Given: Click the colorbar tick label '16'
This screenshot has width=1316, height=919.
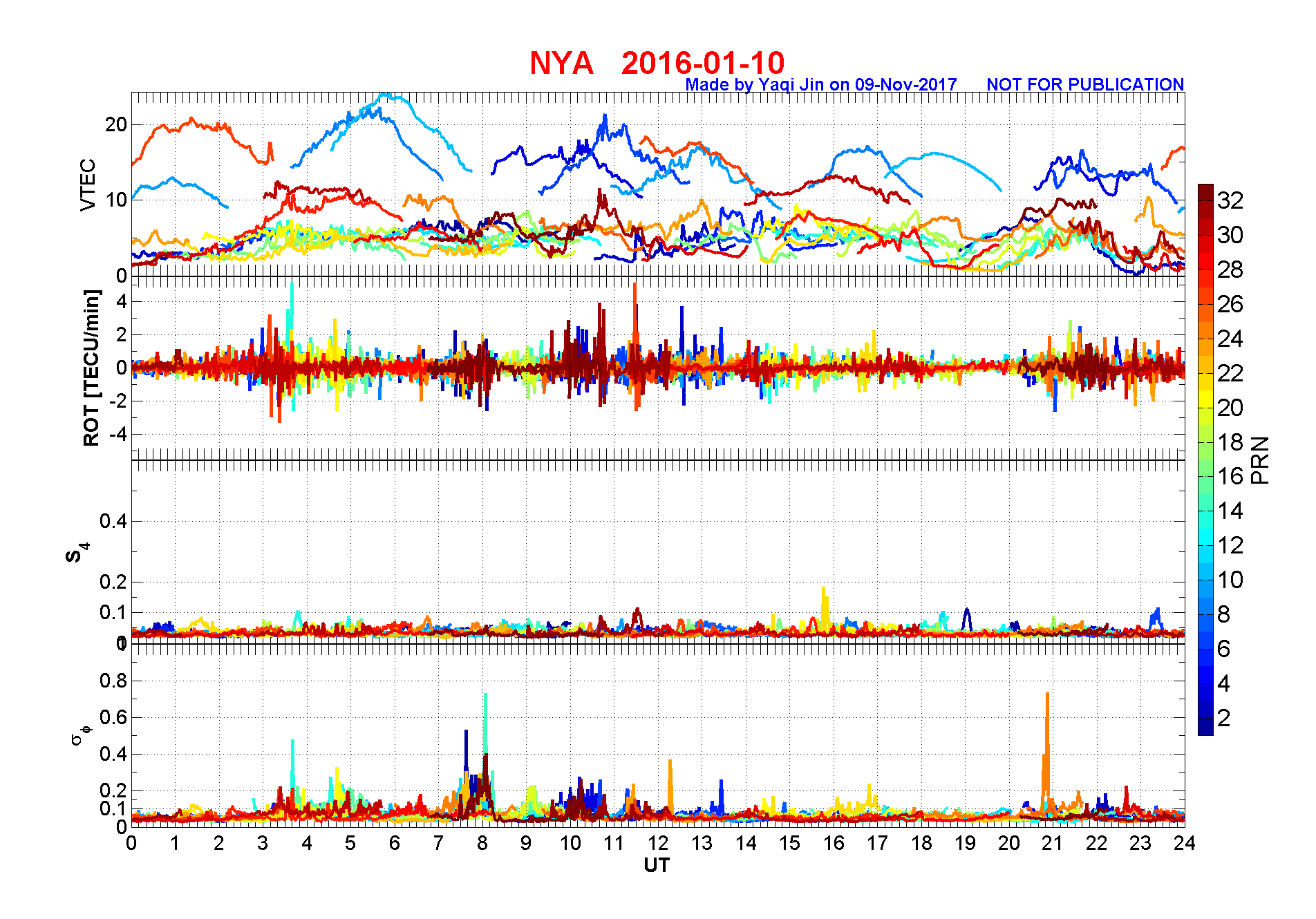Looking at the screenshot, I should pyautogui.click(x=1230, y=476).
